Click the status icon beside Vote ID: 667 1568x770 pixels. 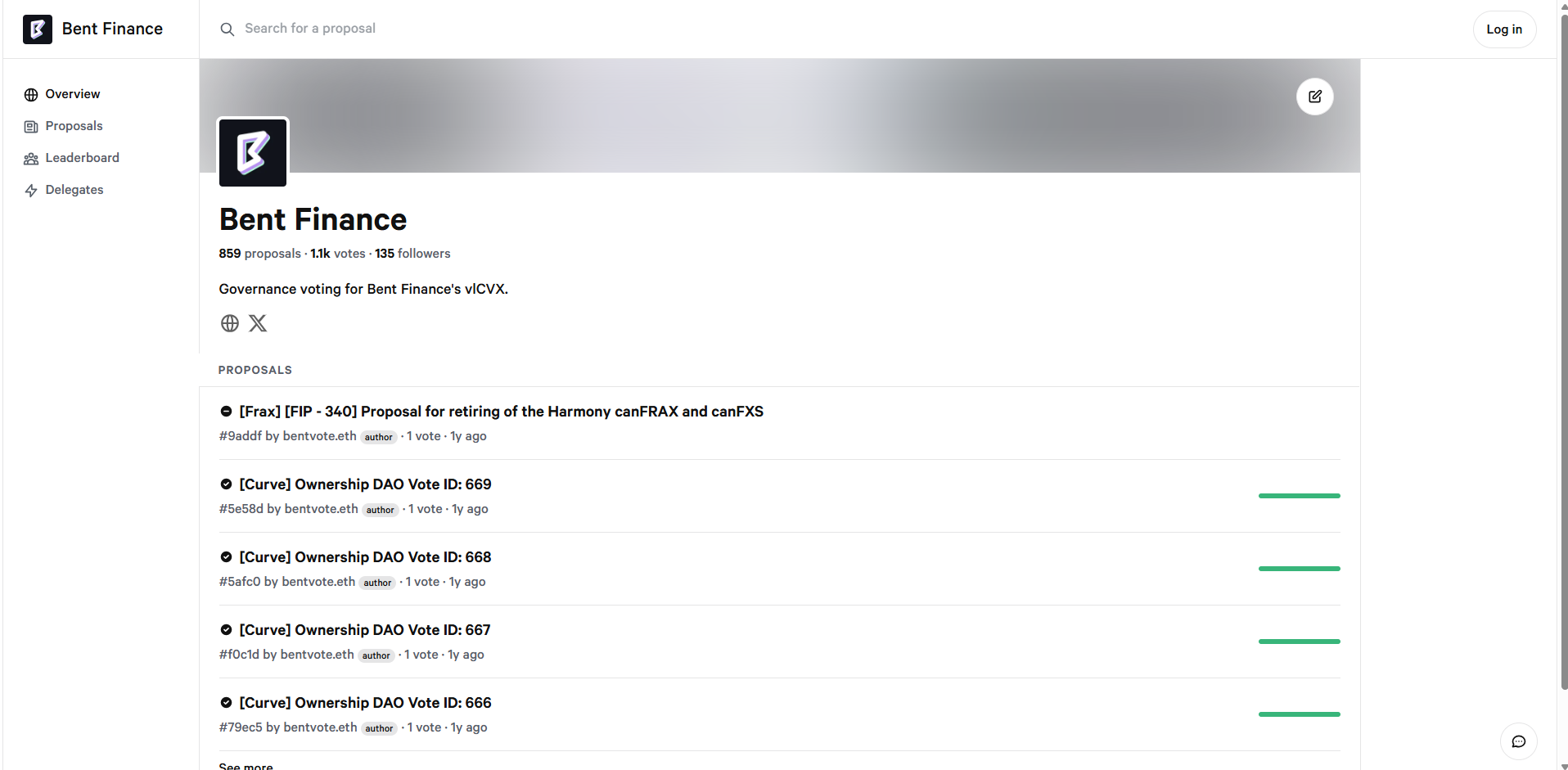[227, 630]
